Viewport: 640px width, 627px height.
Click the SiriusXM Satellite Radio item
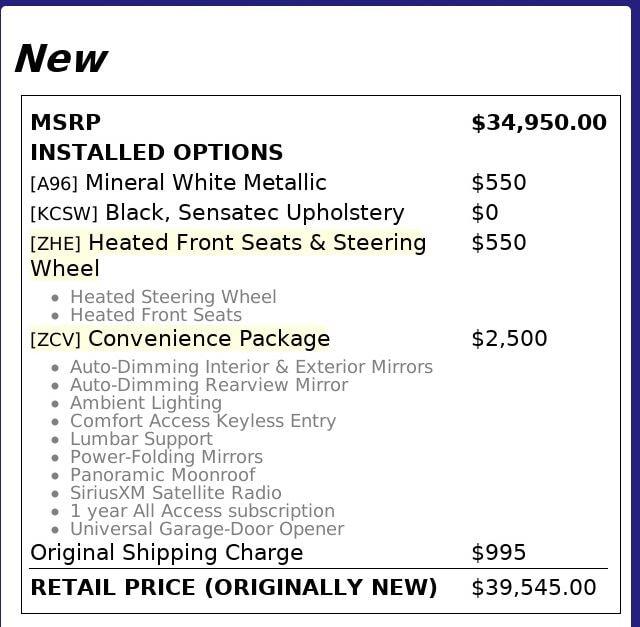[176, 493]
